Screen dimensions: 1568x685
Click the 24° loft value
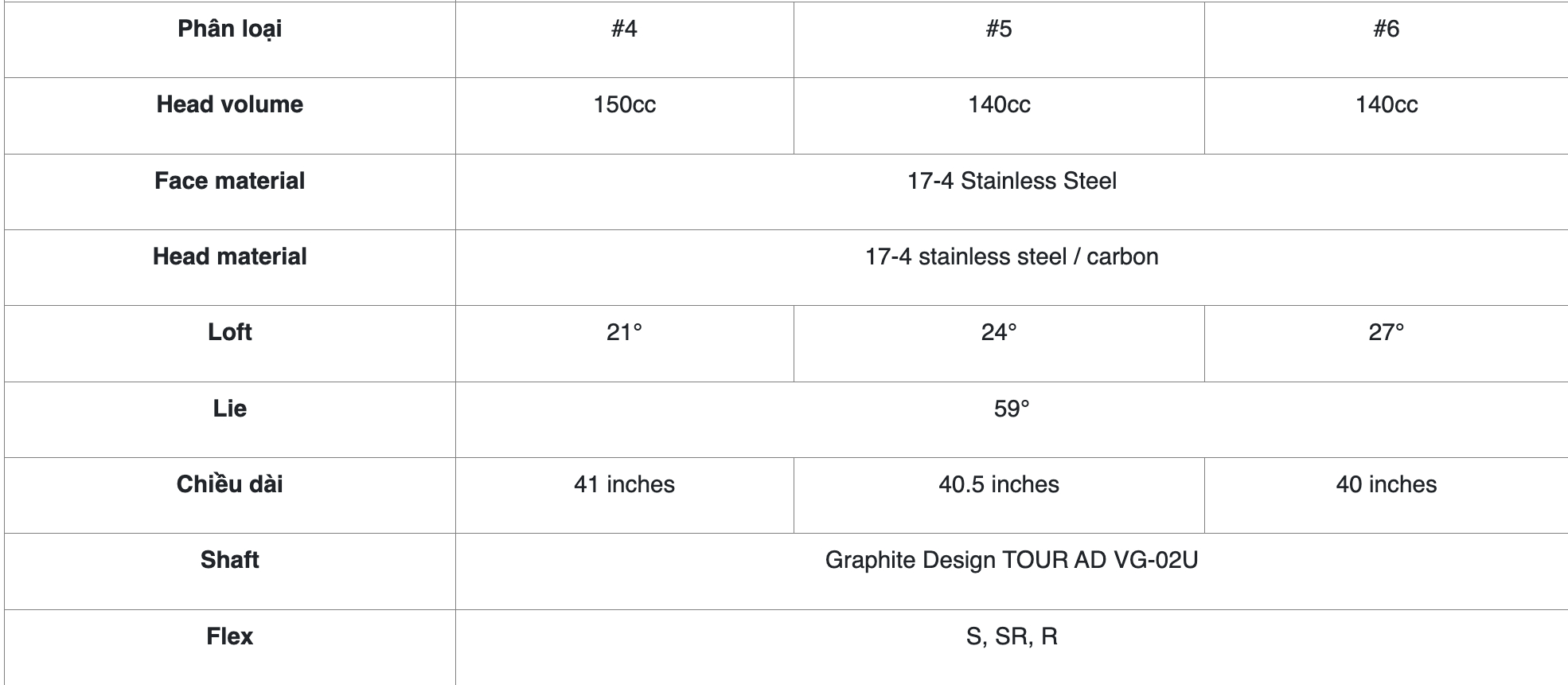[x=999, y=343]
